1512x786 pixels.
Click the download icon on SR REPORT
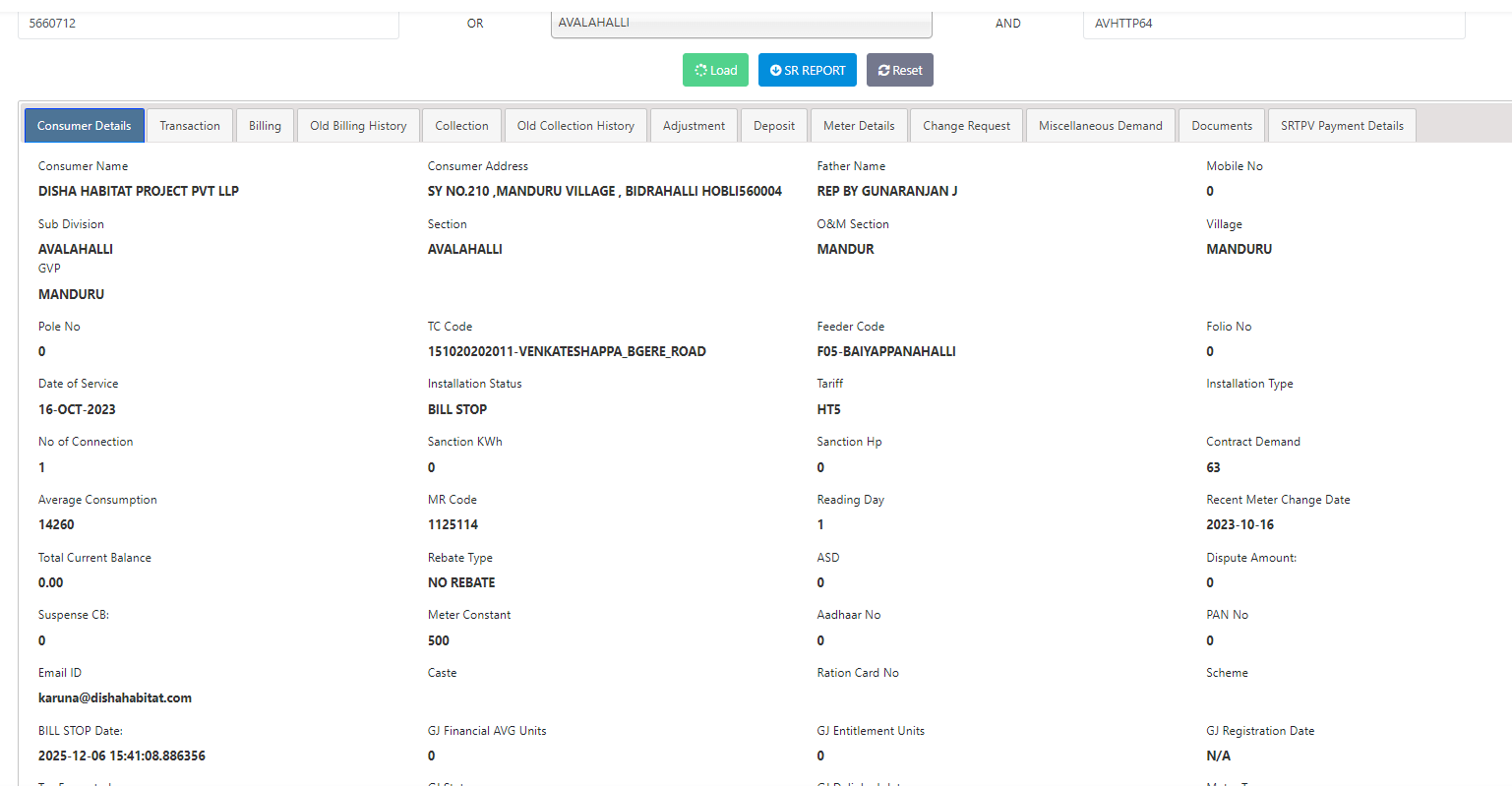click(776, 70)
